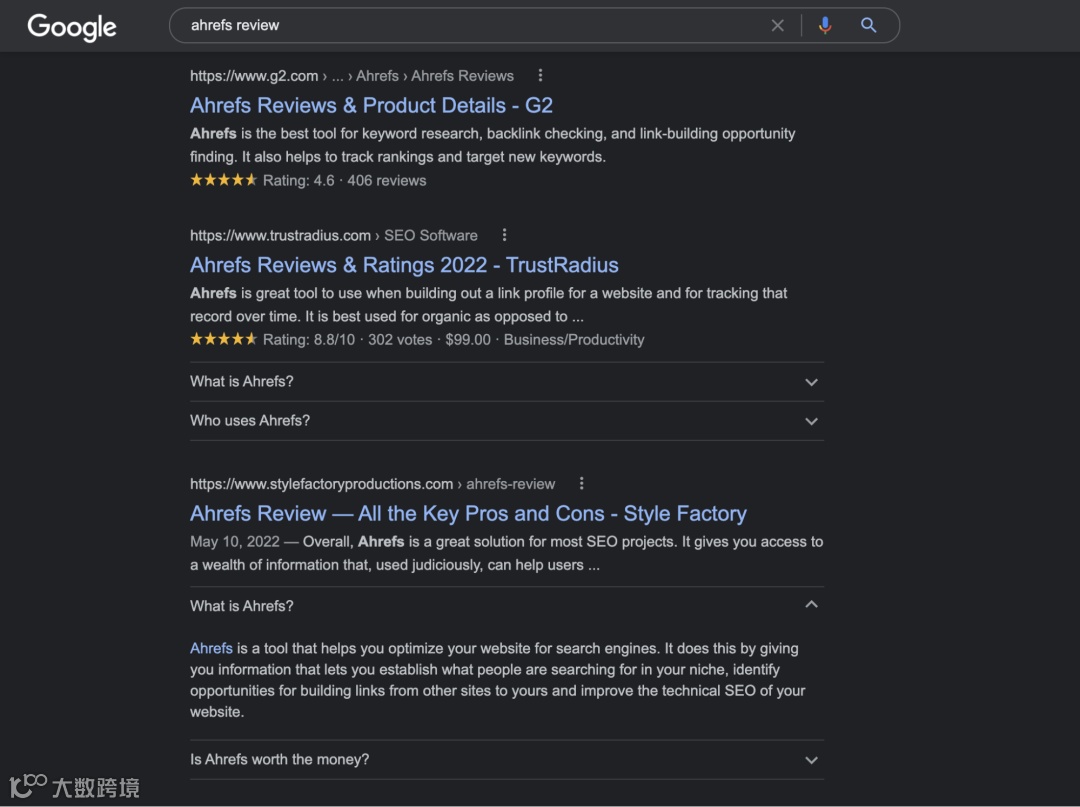1080x807 pixels.
Task: Start voice search with microphone icon
Action: 824,25
